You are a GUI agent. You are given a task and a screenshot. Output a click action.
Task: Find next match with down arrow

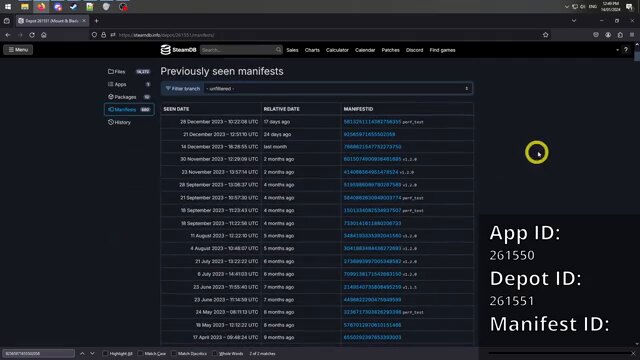click(x=92, y=353)
